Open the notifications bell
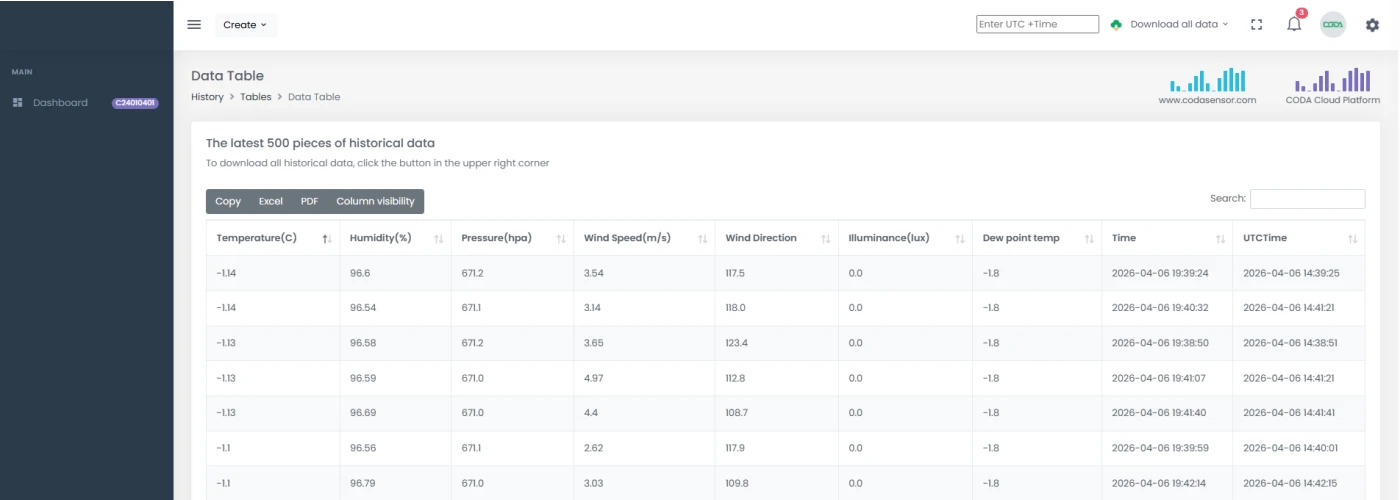1400x500 pixels. coord(1294,25)
